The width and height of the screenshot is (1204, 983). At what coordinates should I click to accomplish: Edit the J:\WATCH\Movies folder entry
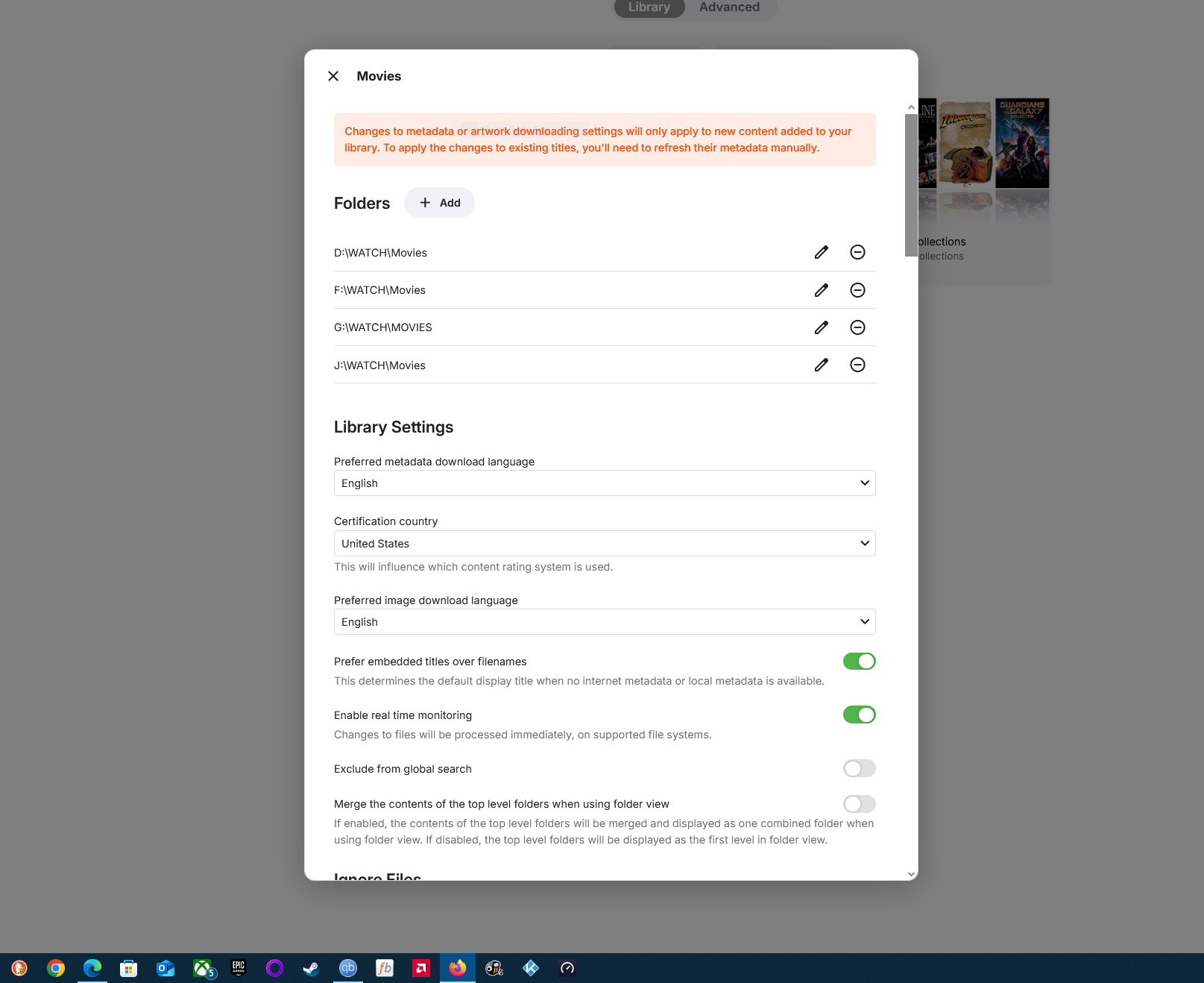coord(821,365)
